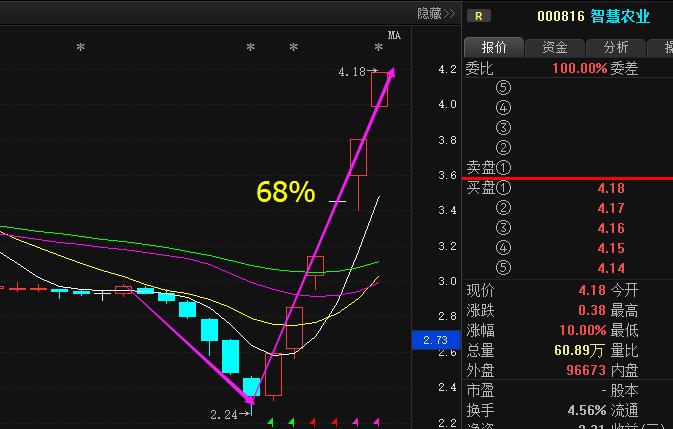The width and height of the screenshot is (673, 429).
Task: Click stock code 000816
Action: coord(559,16)
